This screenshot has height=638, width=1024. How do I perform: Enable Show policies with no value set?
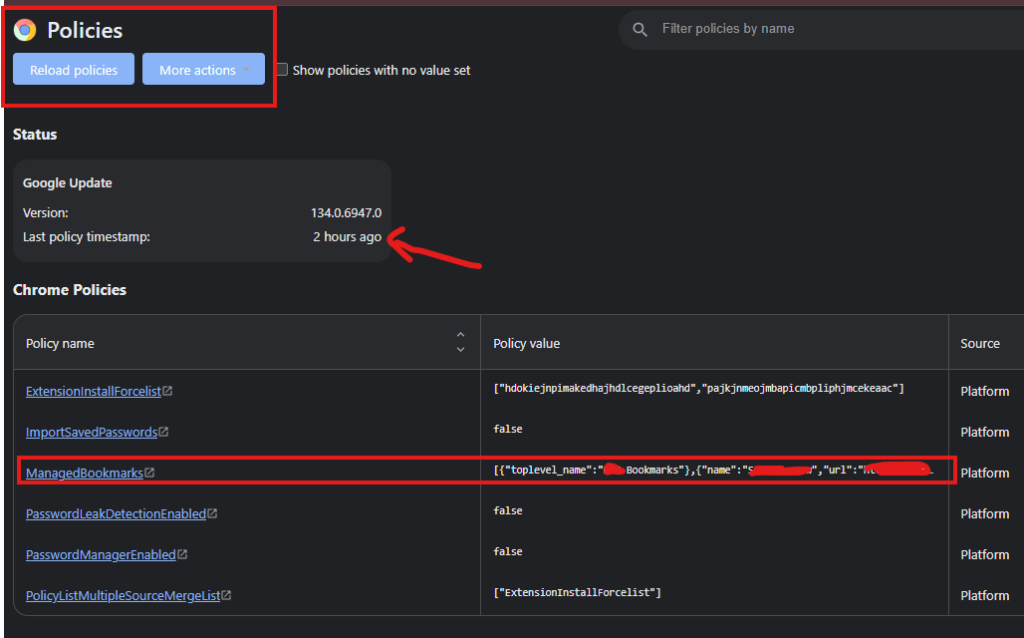(x=281, y=69)
